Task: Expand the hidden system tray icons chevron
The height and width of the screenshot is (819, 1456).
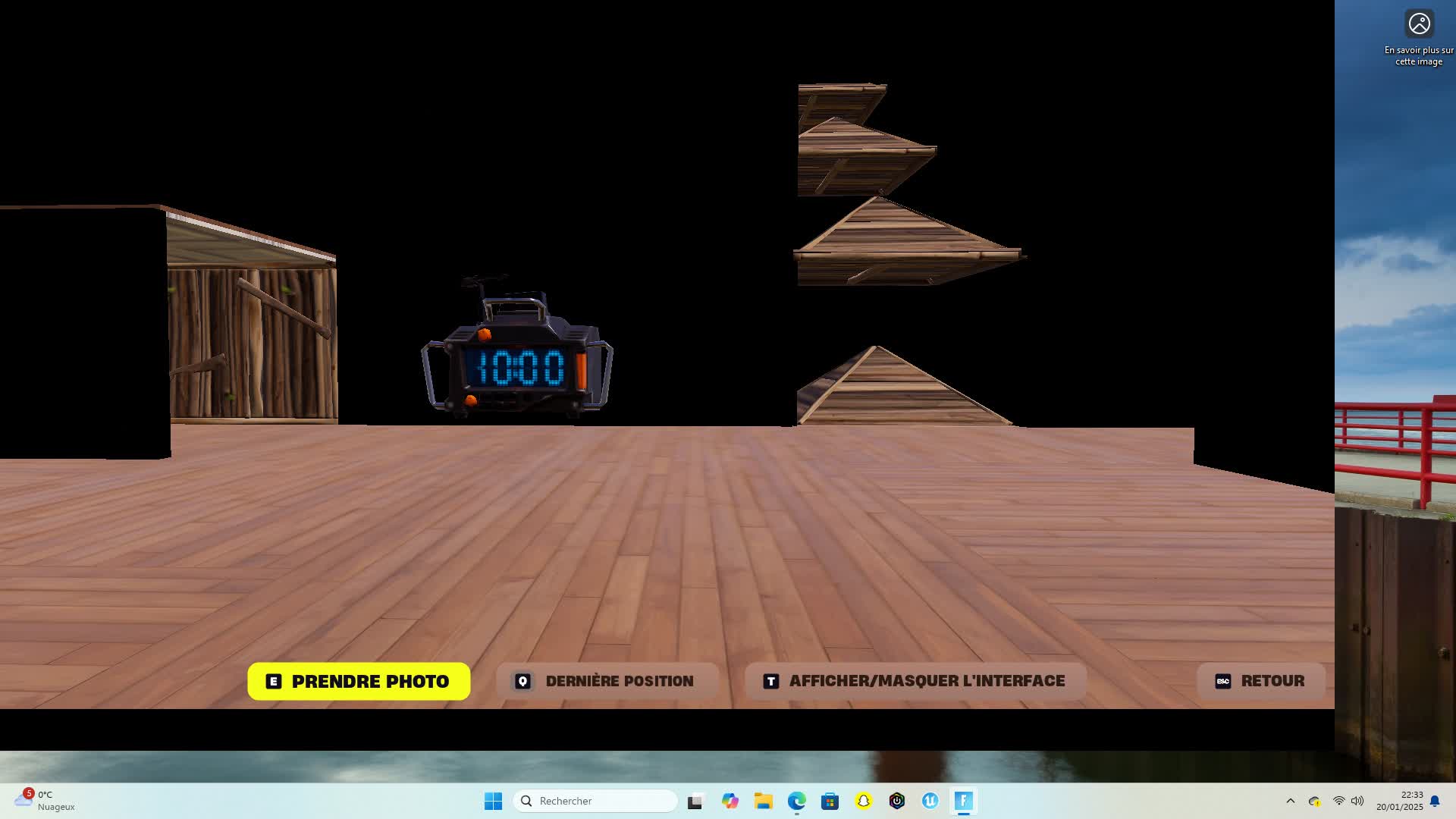Action: coord(1291,801)
